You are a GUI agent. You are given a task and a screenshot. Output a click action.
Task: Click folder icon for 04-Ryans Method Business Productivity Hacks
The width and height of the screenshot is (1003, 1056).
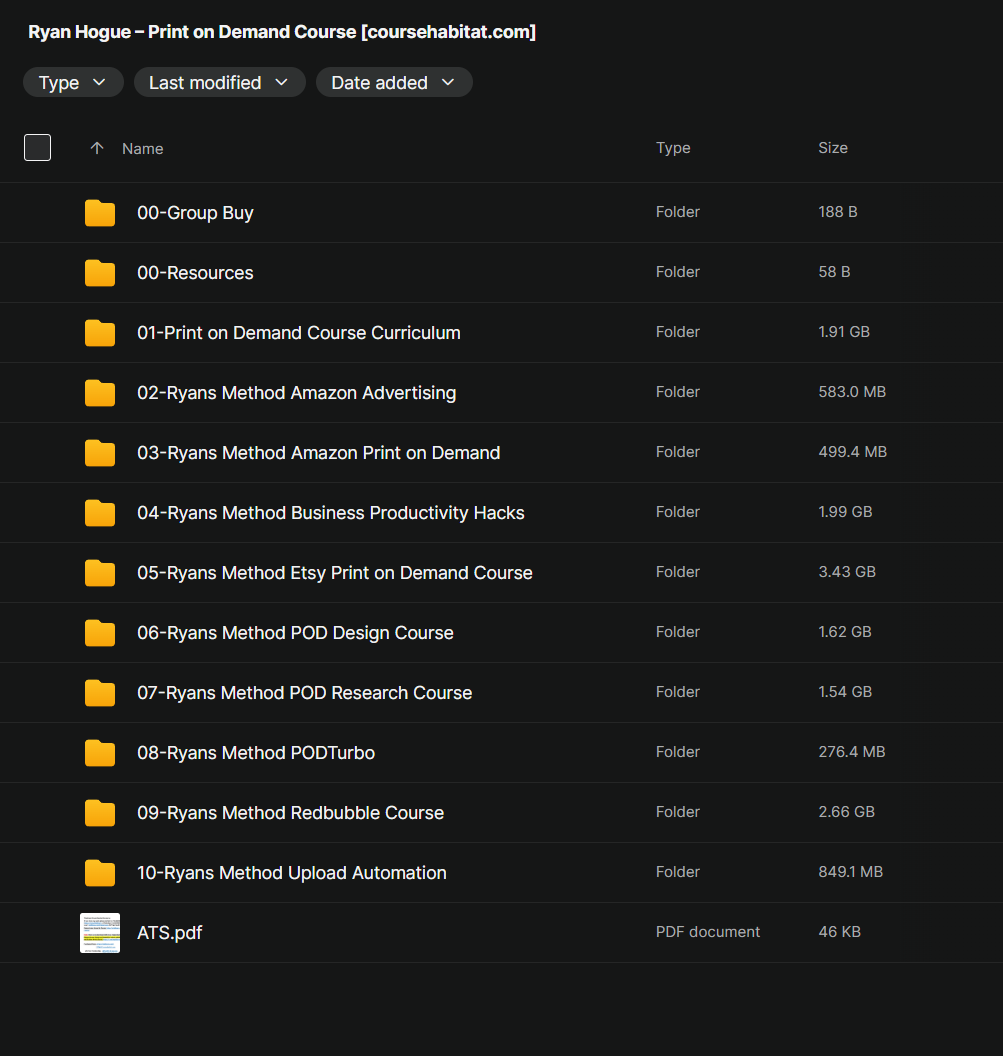pyautogui.click(x=100, y=513)
